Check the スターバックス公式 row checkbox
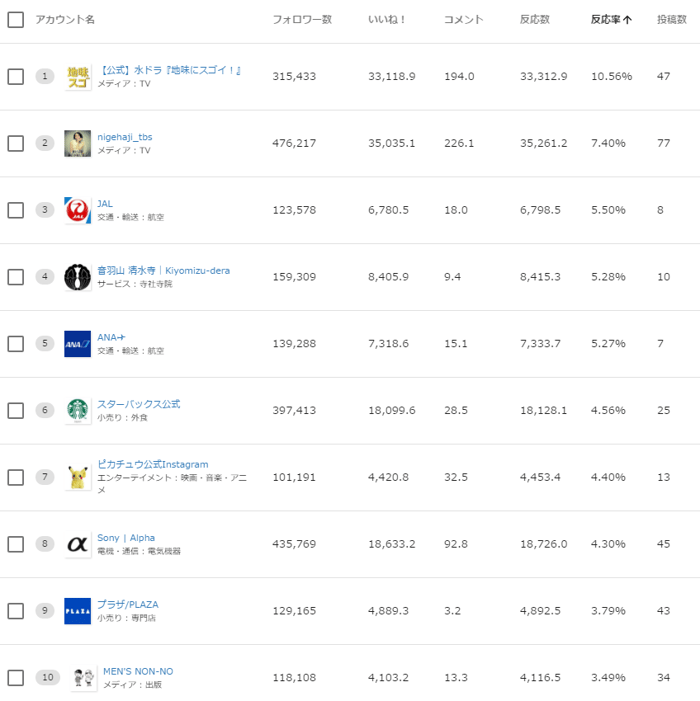Viewport: 700px width, 701px height. tap(16, 410)
